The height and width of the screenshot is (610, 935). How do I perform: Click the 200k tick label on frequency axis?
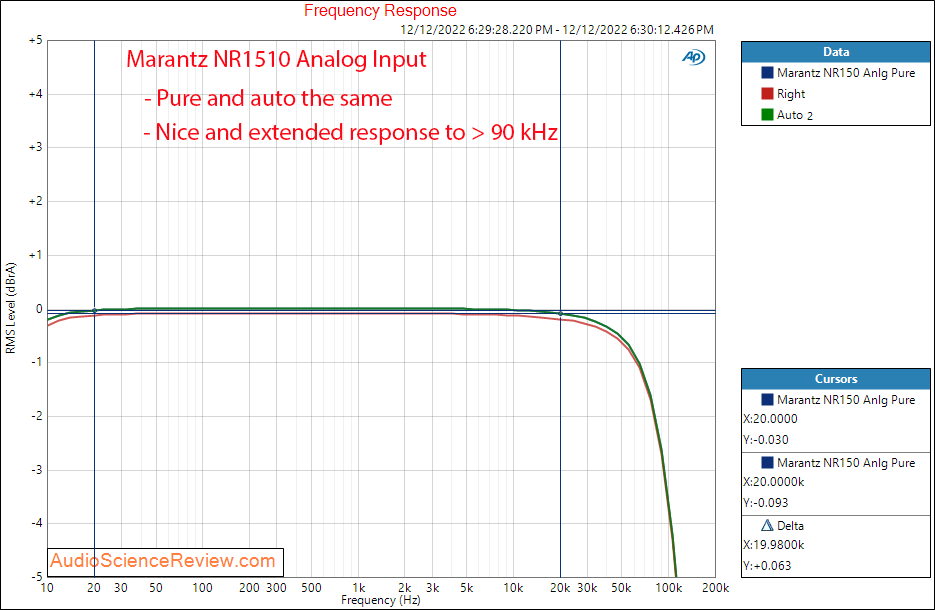(x=715, y=589)
